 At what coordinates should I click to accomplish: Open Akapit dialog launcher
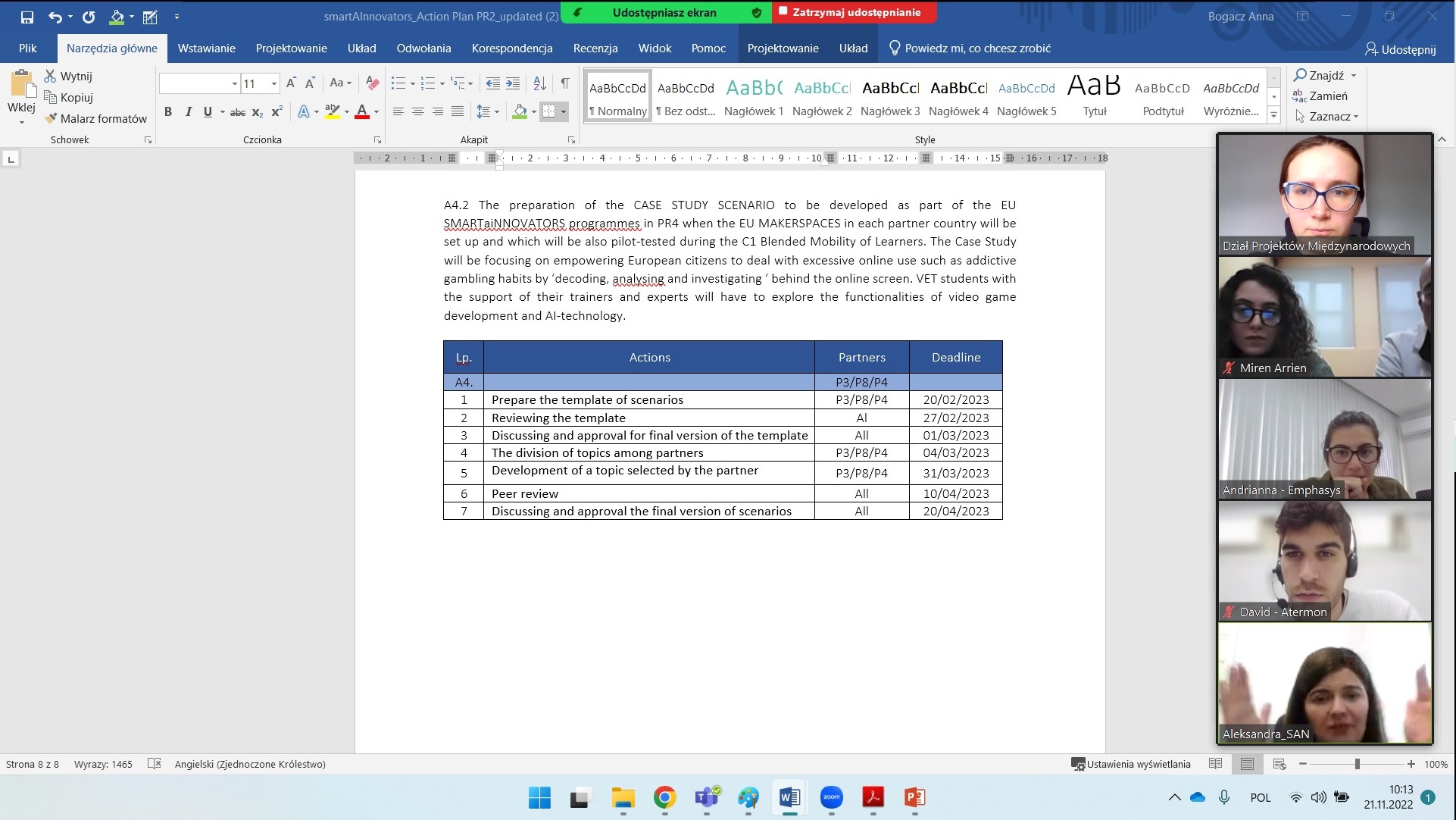pos(571,140)
